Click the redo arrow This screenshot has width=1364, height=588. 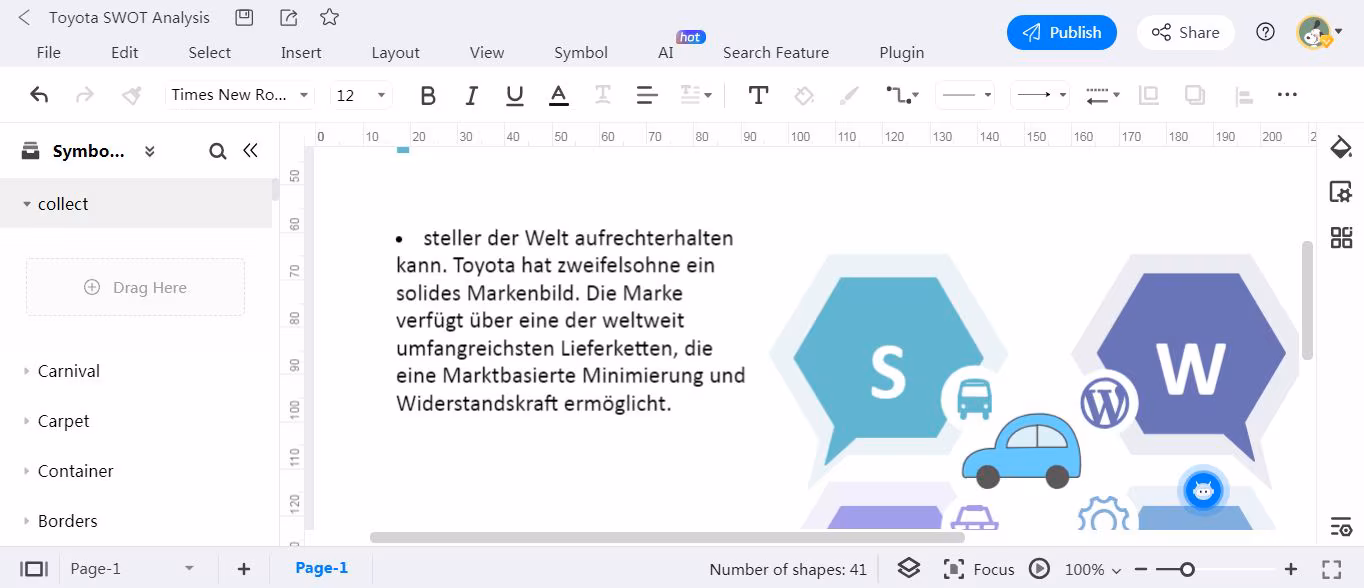pos(85,95)
